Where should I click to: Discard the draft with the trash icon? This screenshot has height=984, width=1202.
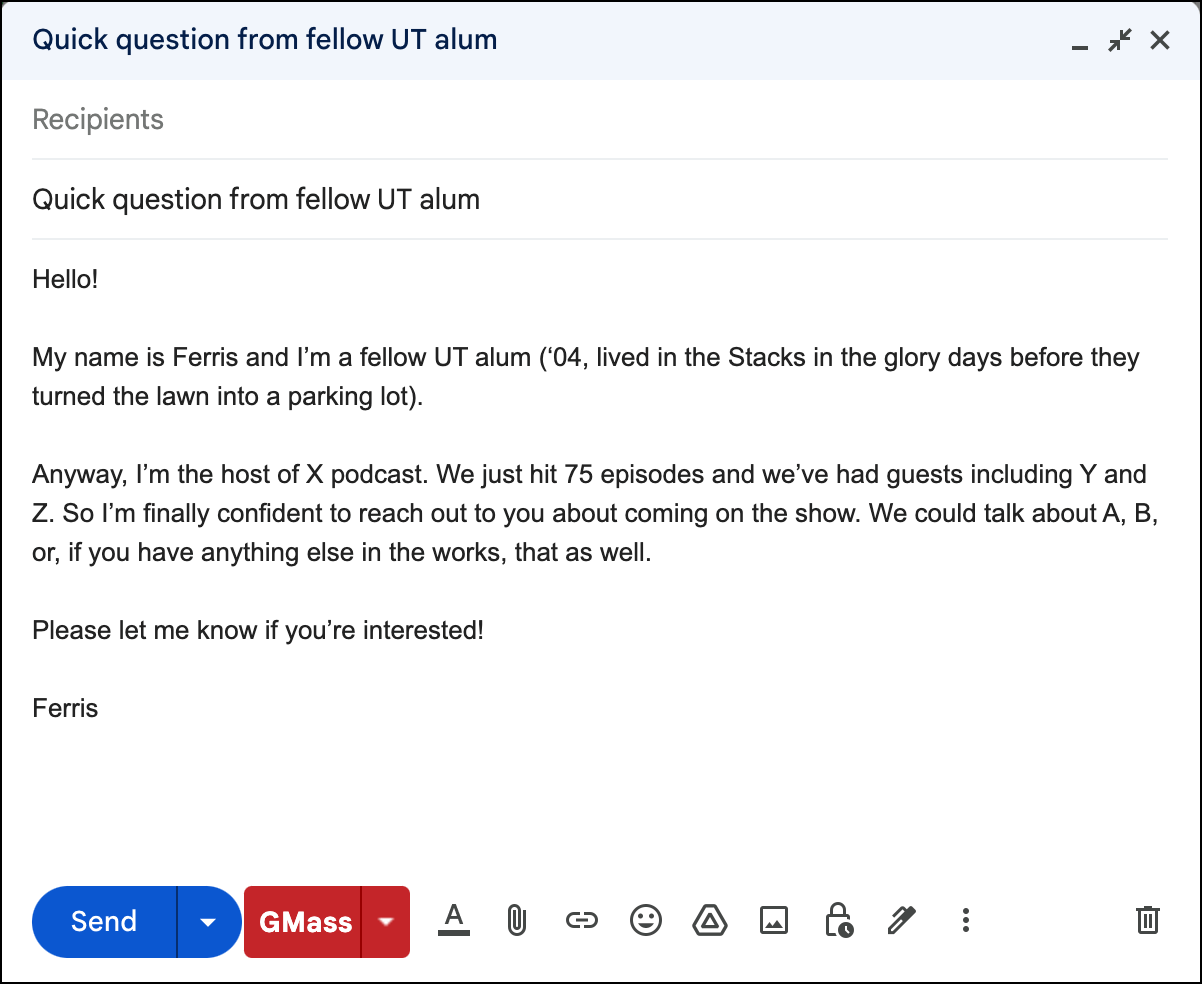coord(1148,920)
